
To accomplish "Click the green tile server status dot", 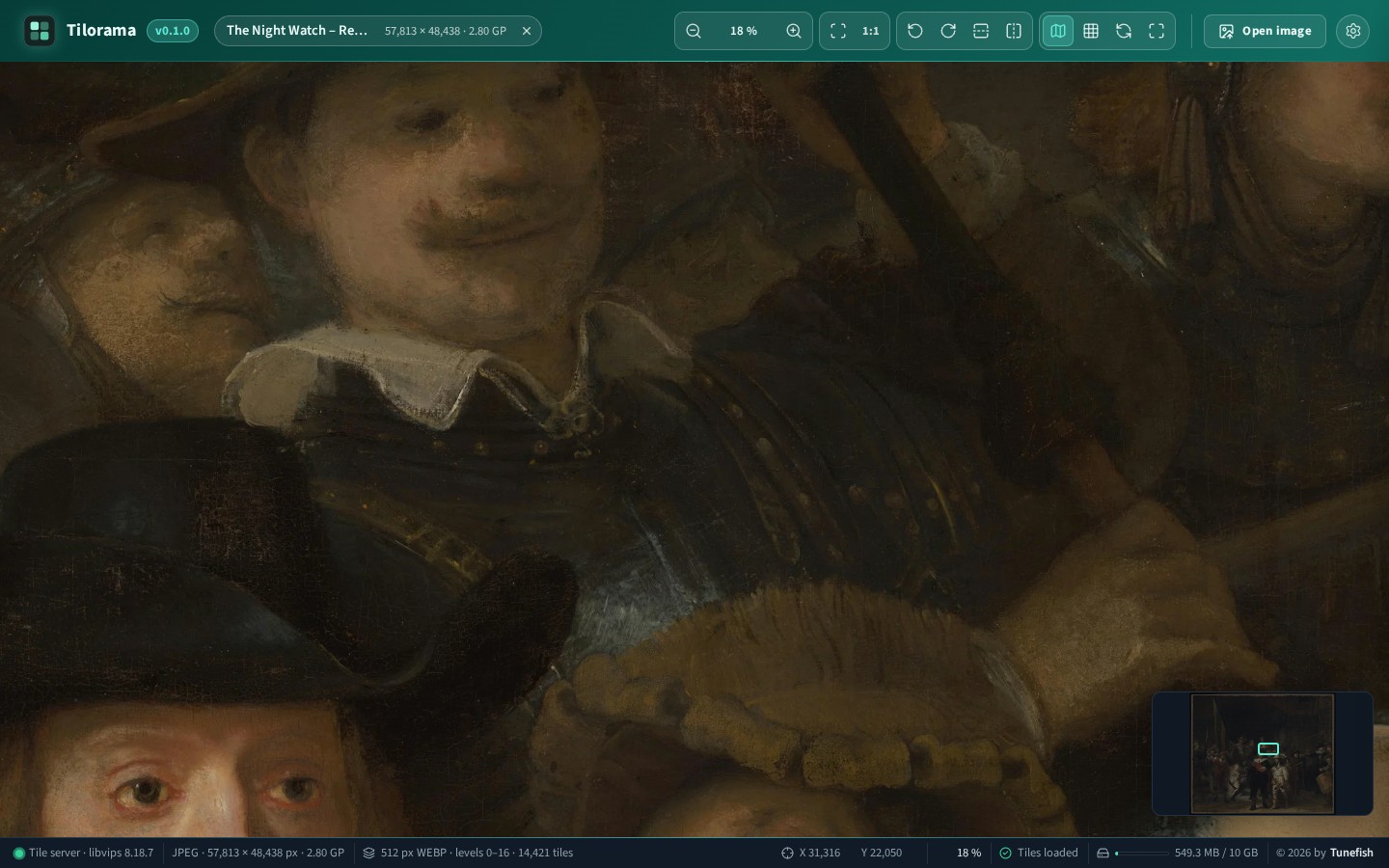I will [x=18, y=853].
